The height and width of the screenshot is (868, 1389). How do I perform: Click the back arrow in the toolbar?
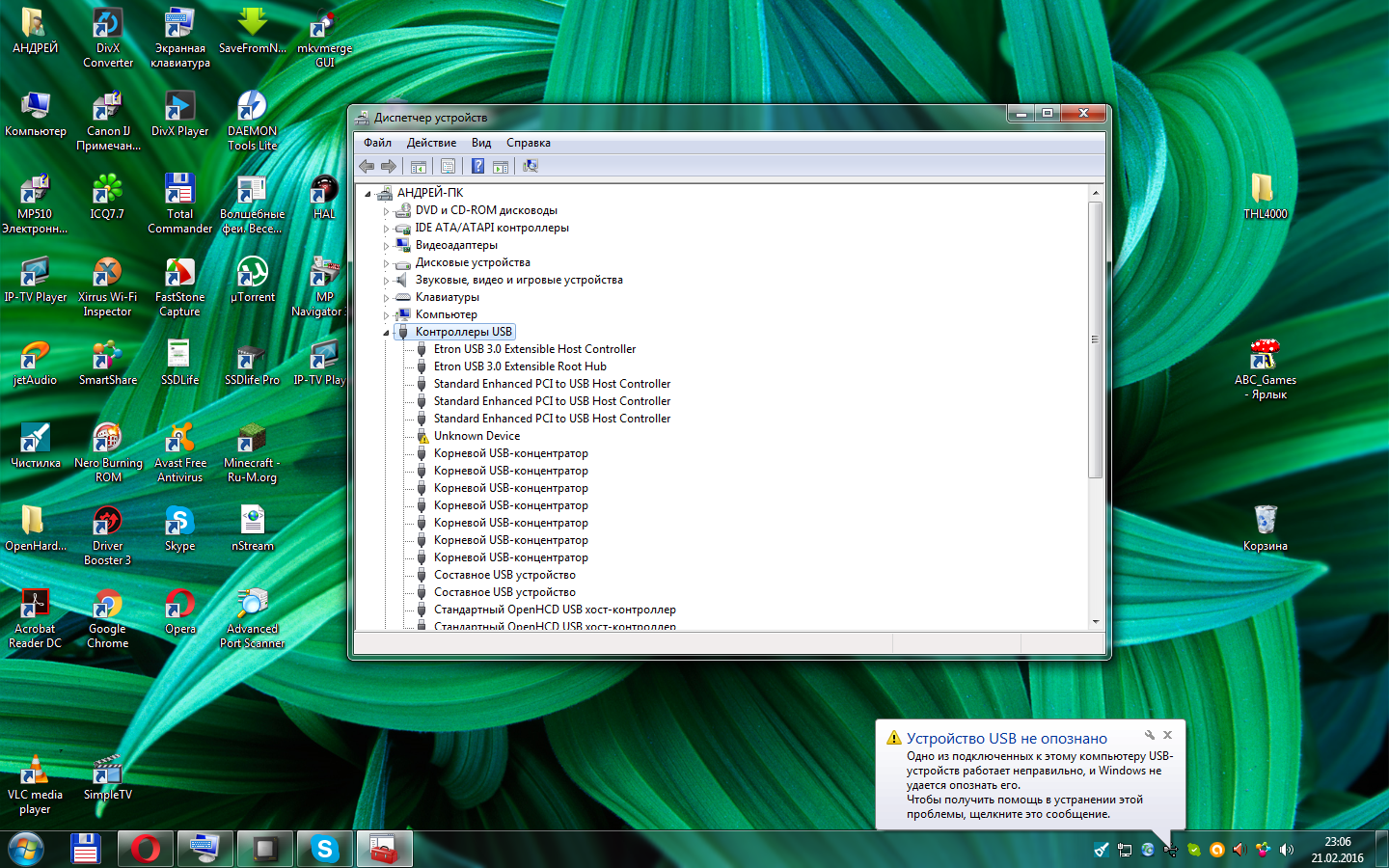point(367,166)
